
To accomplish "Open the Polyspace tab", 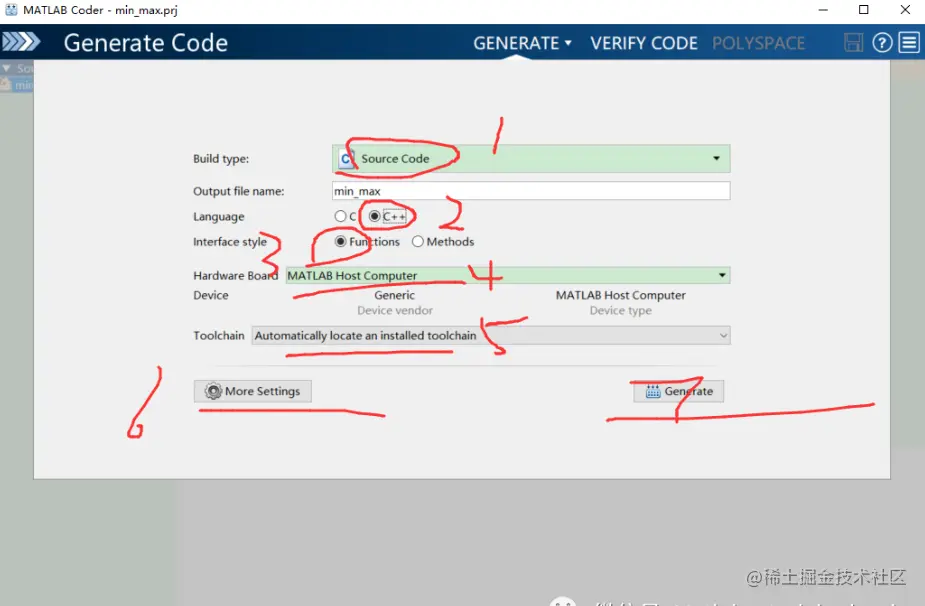I will [x=758, y=43].
